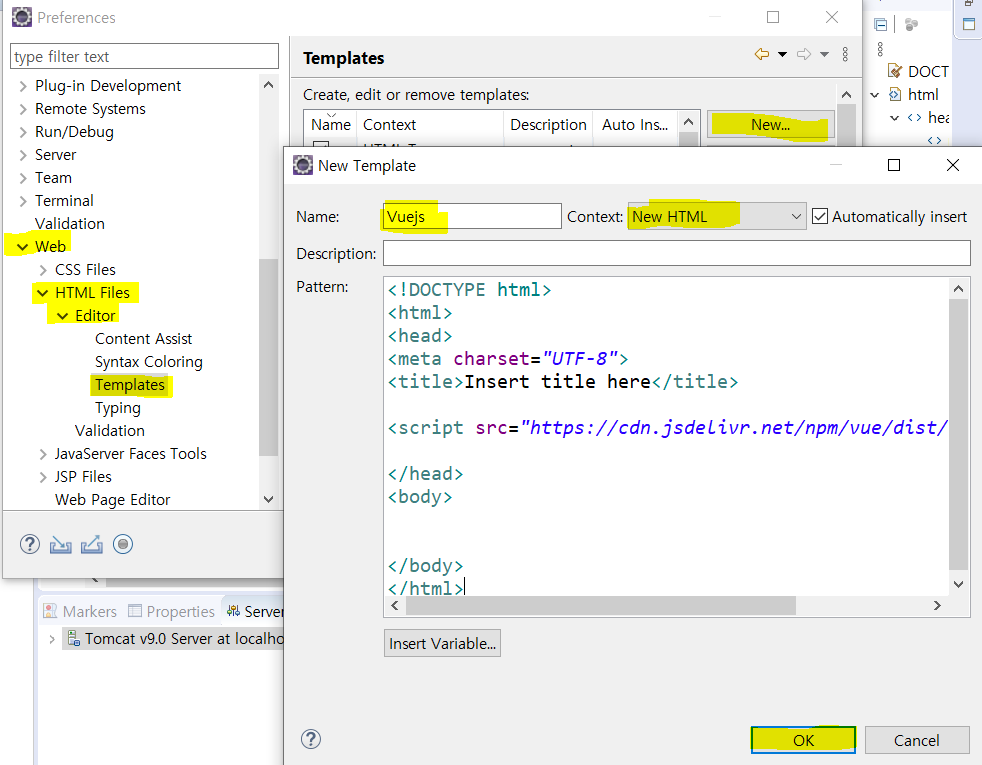Expand the Plug-in Development tree node
Image resolution: width=982 pixels, height=765 pixels.
[x=23, y=86]
